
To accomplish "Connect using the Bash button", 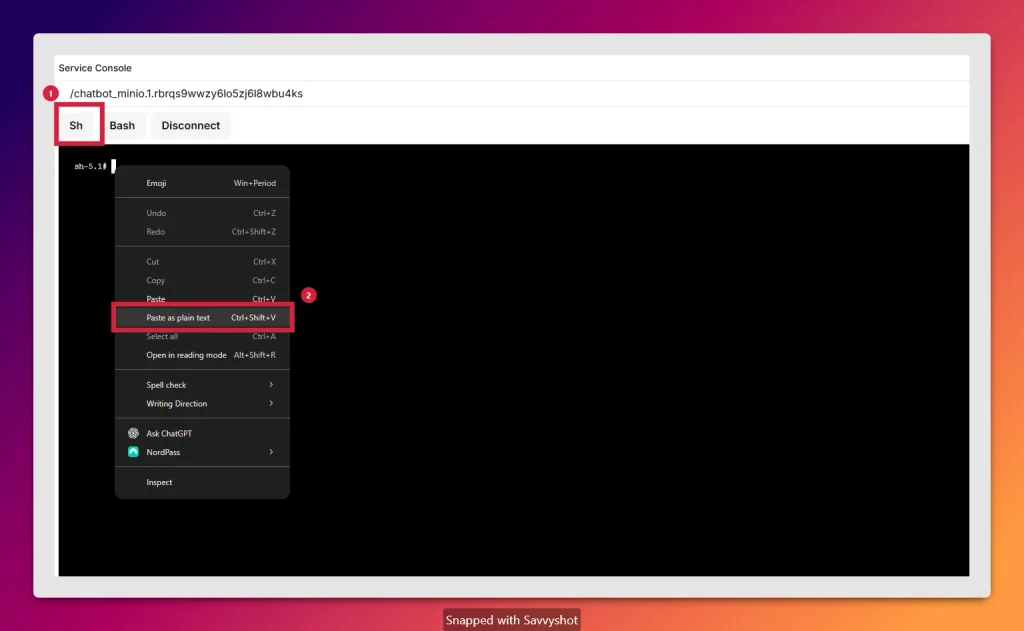I will pos(122,125).
